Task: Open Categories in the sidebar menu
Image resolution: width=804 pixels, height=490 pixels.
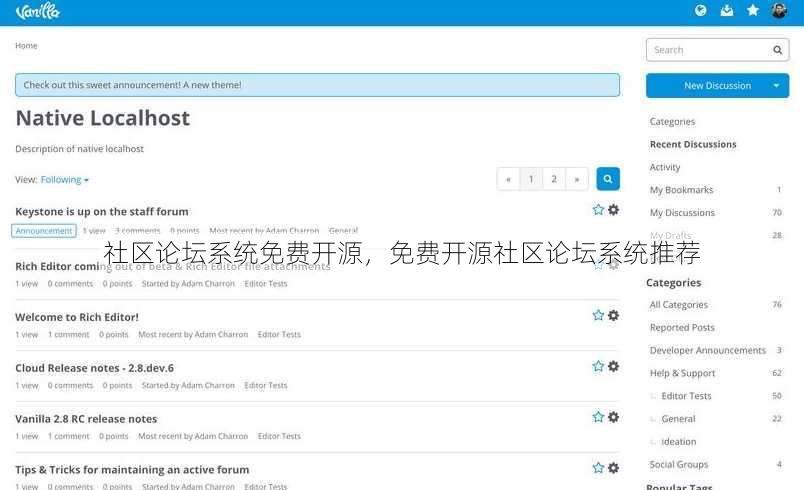Action: click(672, 121)
